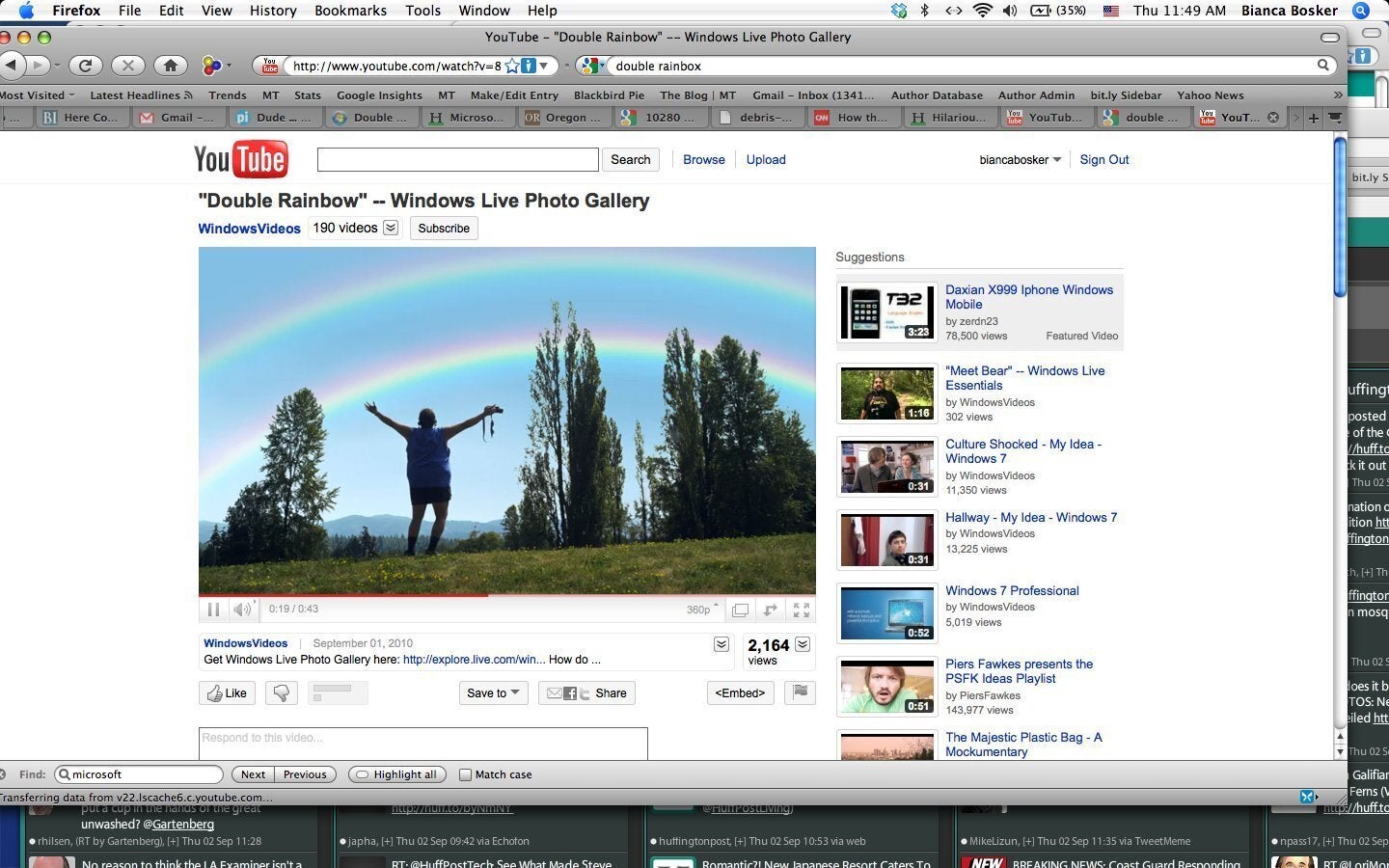The height and width of the screenshot is (868, 1389).
Task: Switch to the Gmail tab
Action: point(179,118)
